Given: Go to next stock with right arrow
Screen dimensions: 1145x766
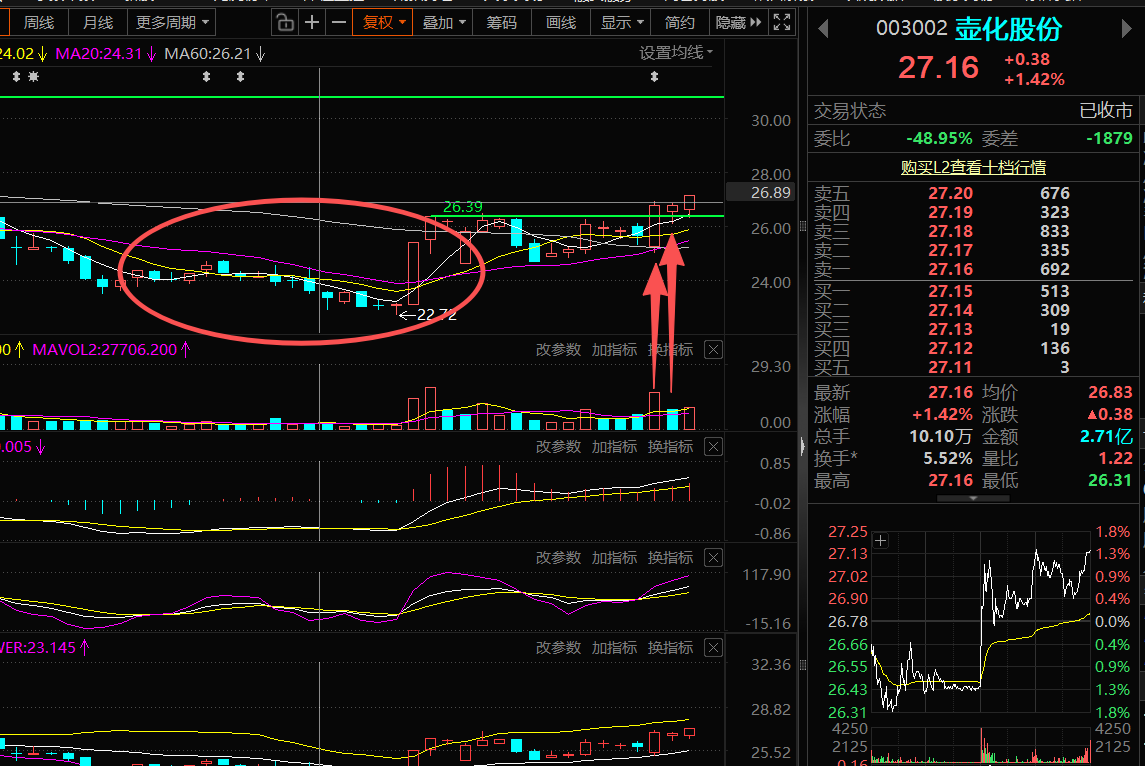Looking at the screenshot, I should click(x=1126, y=29).
